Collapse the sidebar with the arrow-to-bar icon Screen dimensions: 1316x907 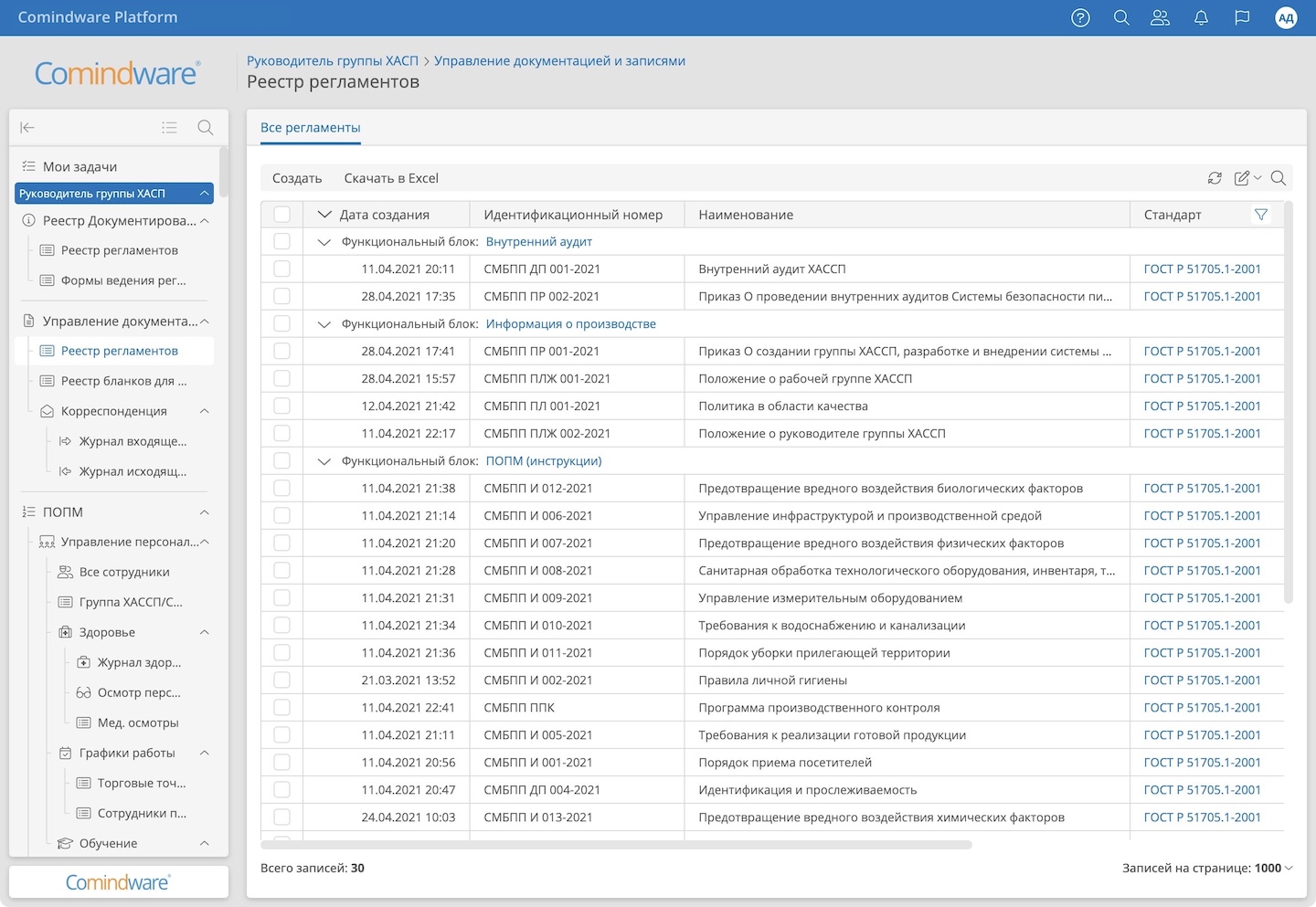(27, 128)
